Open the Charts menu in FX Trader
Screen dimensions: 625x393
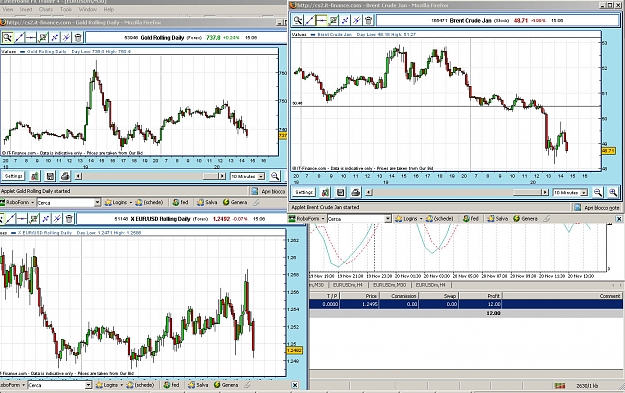(x=46, y=9)
